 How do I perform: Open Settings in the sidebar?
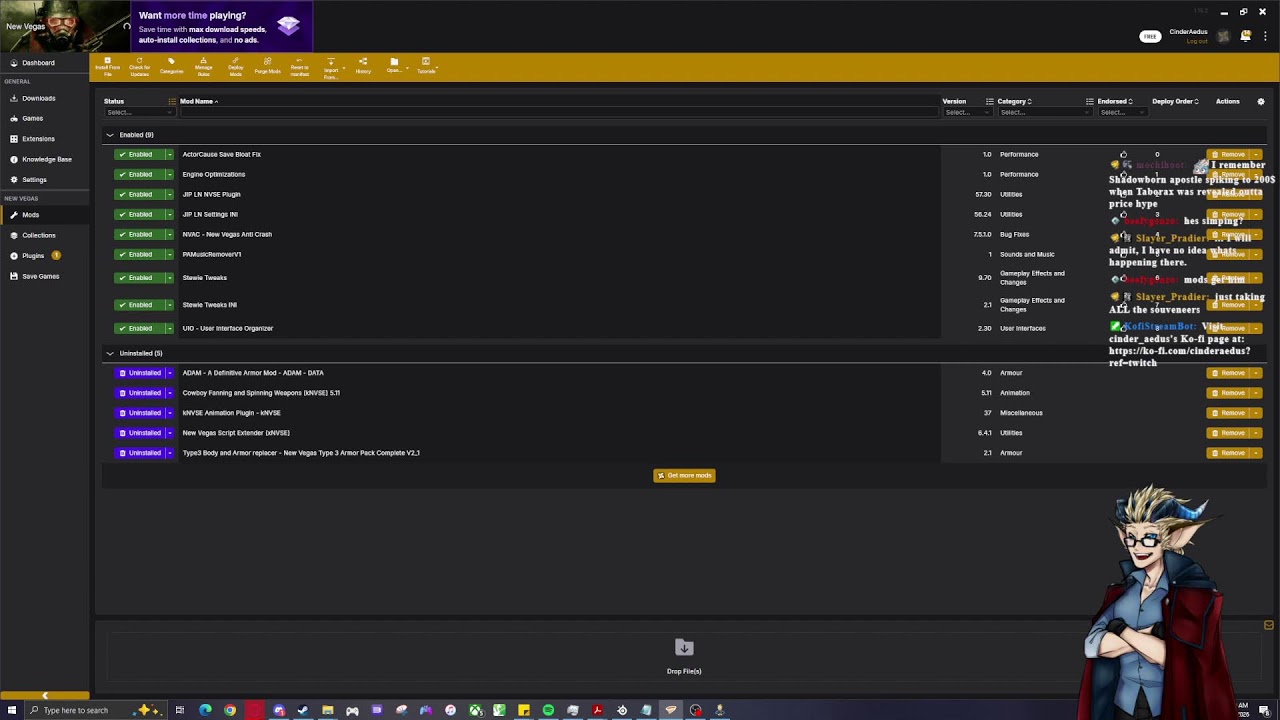[x=34, y=179]
